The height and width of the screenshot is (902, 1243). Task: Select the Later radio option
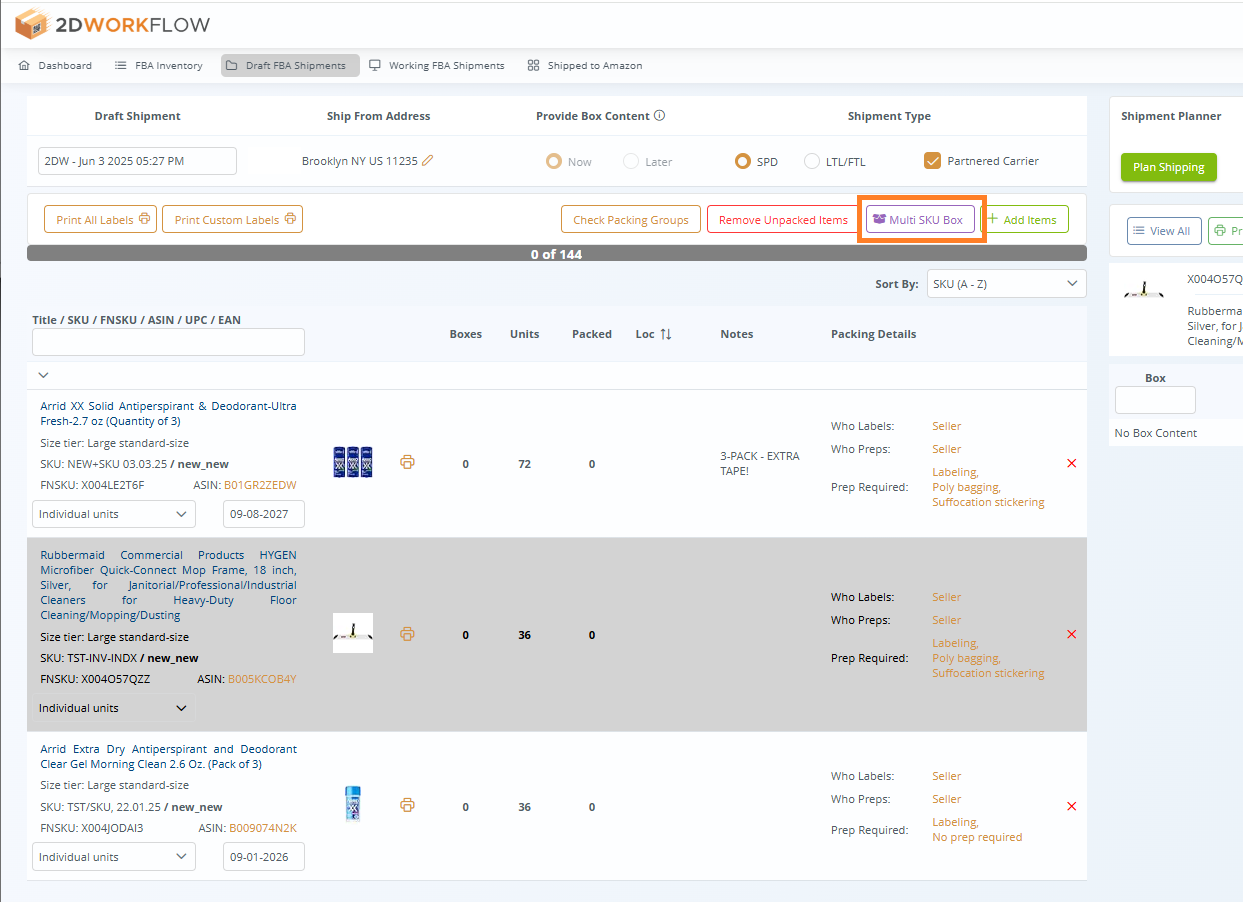point(629,160)
